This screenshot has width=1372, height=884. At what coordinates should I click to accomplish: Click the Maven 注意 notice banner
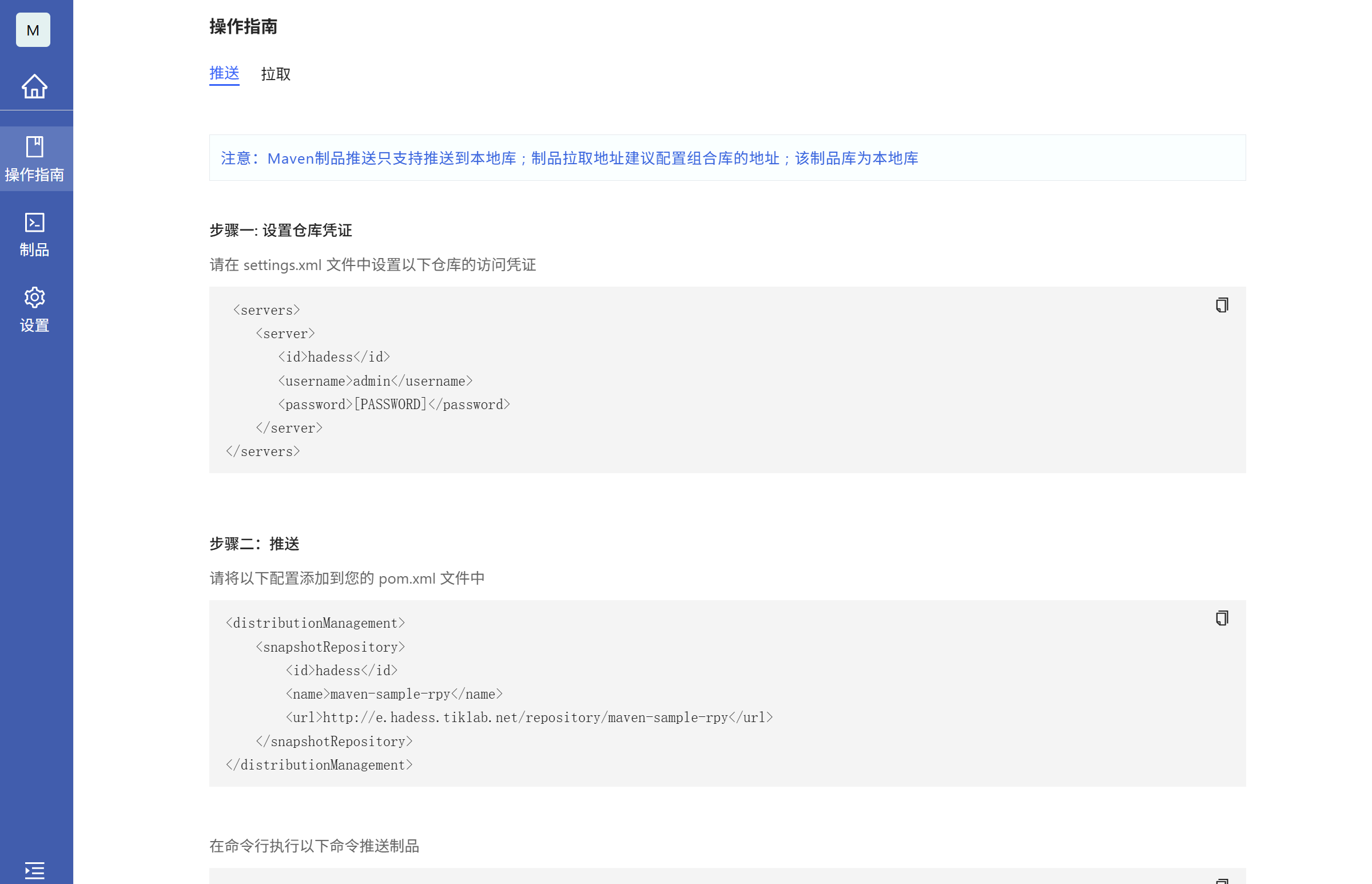pos(569,158)
